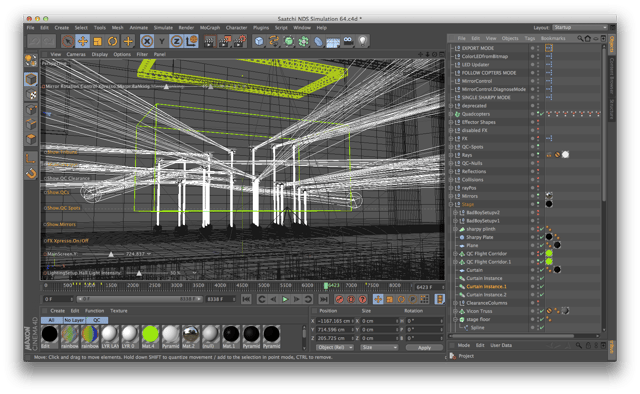This screenshot has width=640, height=394.
Task: Toggle Z axis lock
Action: click(x=176, y=41)
